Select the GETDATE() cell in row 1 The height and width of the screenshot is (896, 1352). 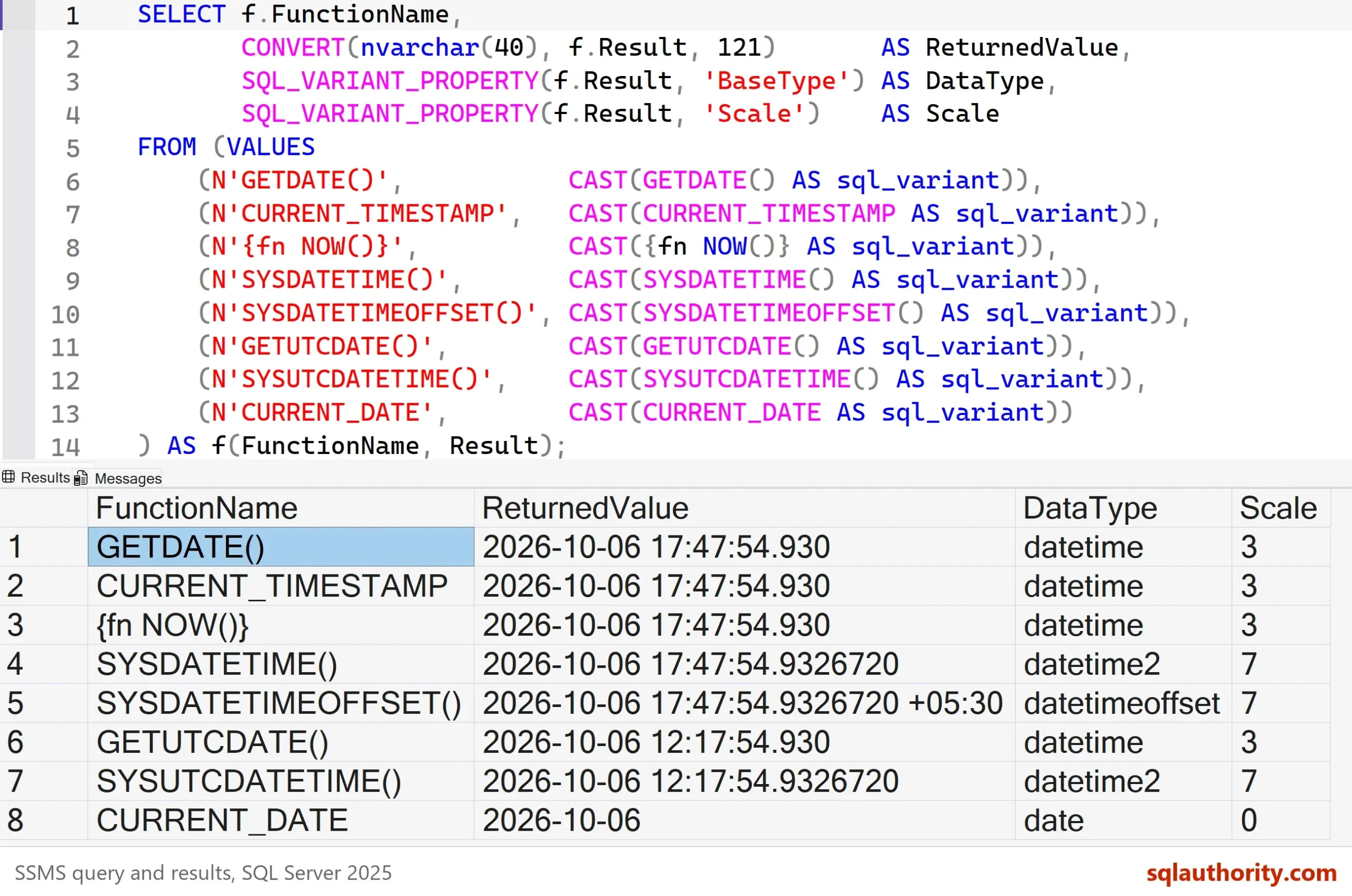(280, 547)
